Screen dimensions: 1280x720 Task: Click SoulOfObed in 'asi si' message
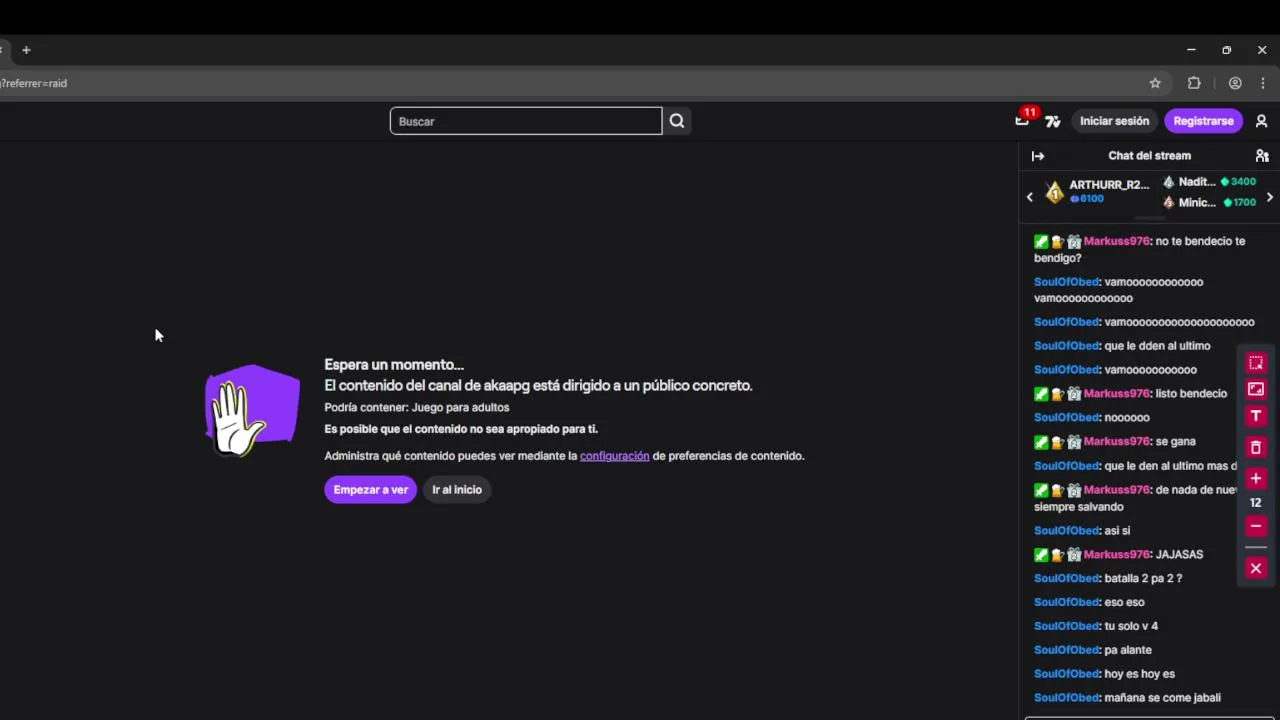point(1066,531)
